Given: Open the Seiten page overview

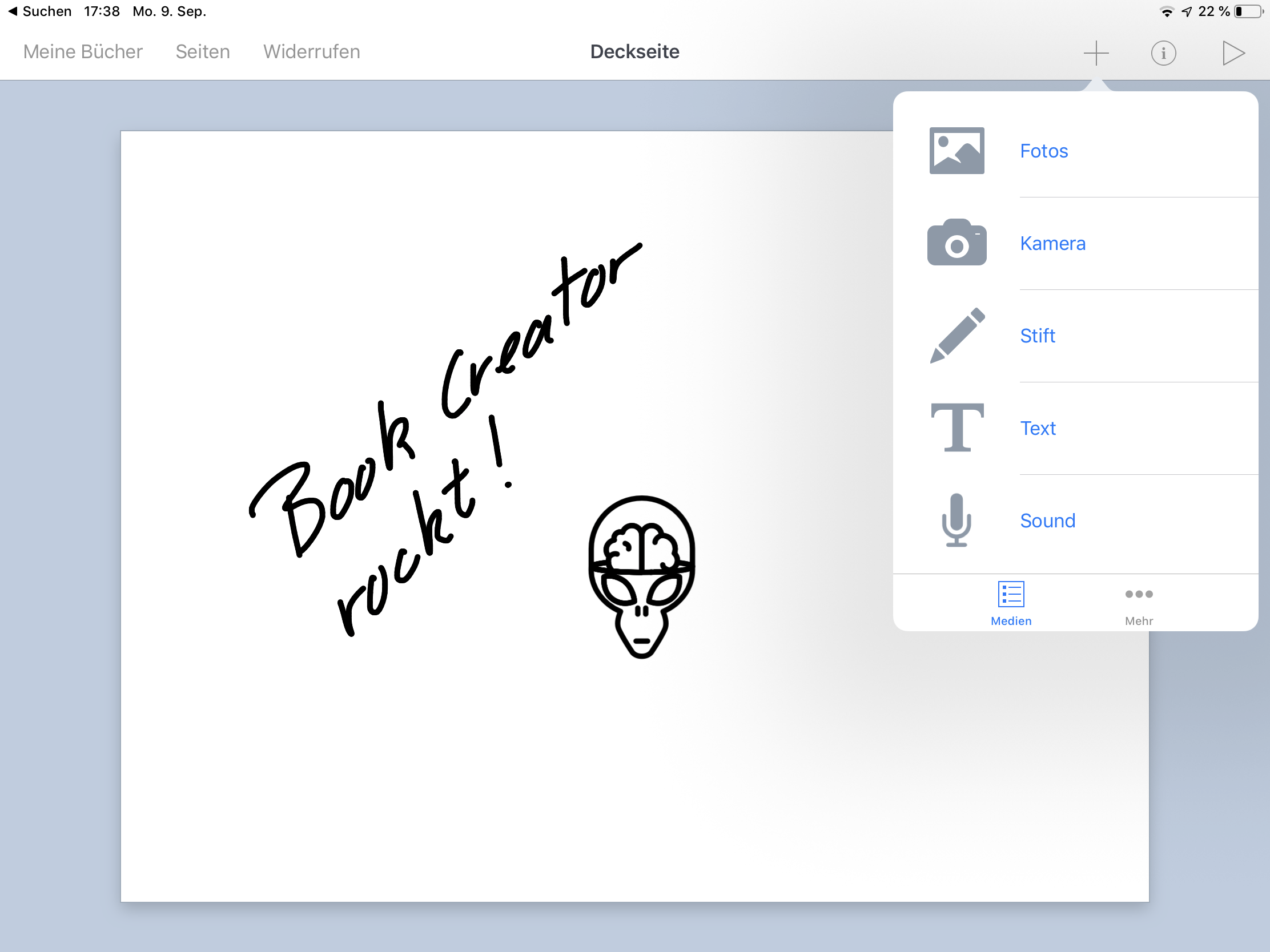Looking at the screenshot, I should (x=203, y=51).
